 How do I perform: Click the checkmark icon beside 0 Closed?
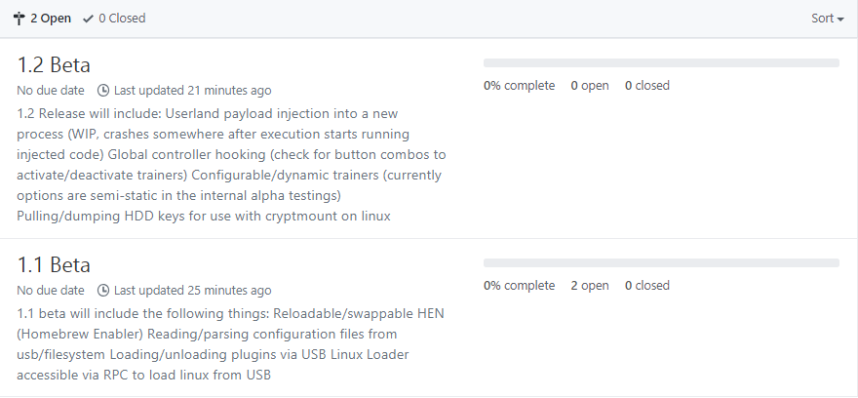pos(88,19)
